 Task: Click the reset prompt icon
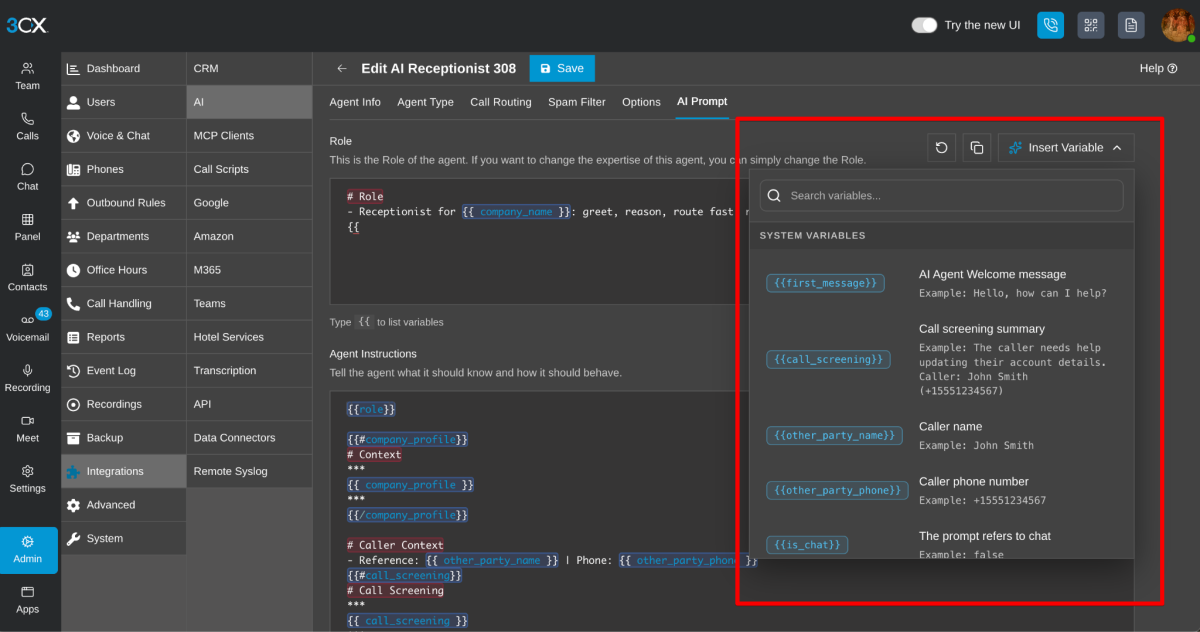[x=942, y=148]
